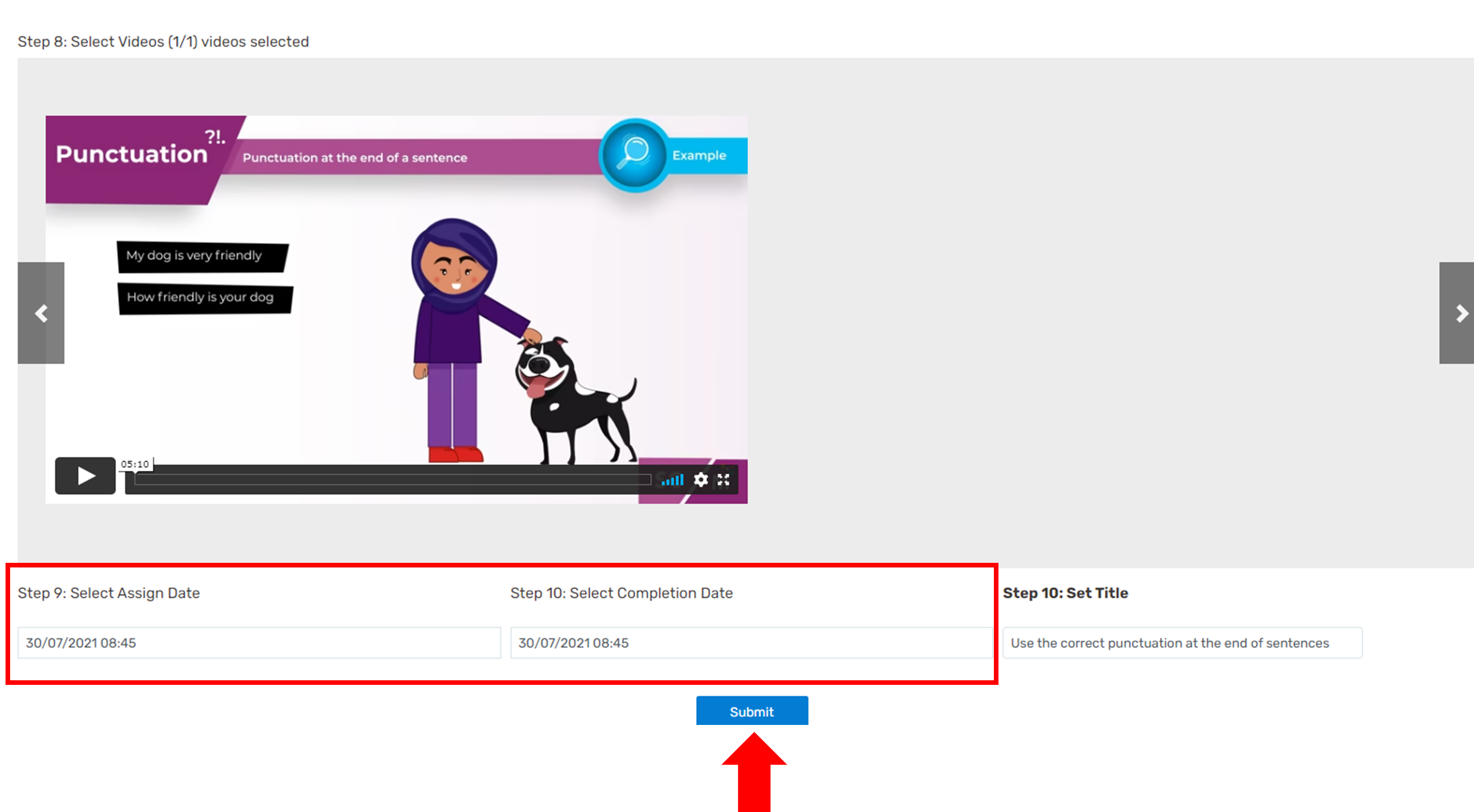
Task: Click 'Step 10: Select Completion Date' label
Action: coord(622,593)
